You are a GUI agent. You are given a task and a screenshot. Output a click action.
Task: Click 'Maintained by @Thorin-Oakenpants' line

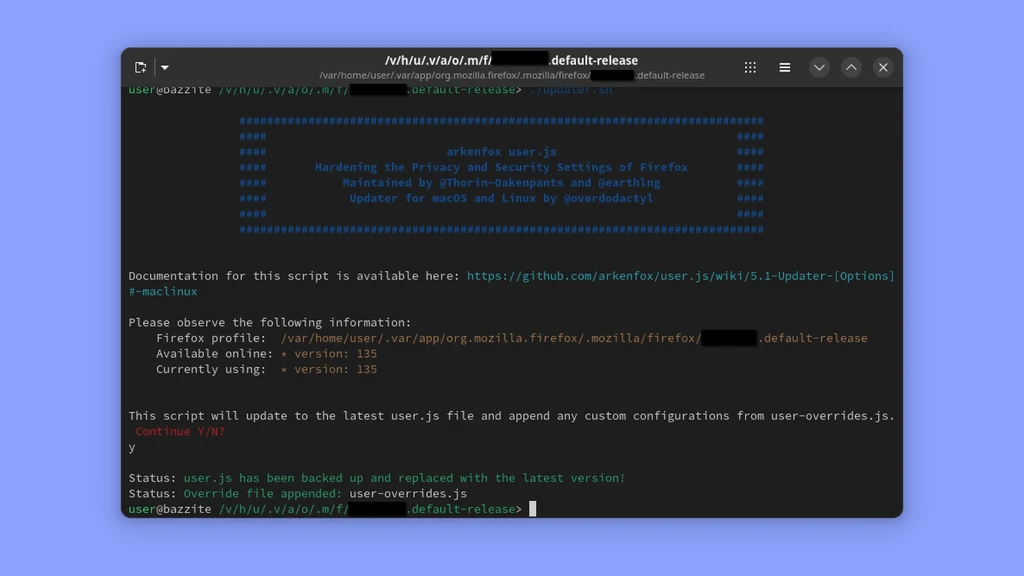coord(501,183)
